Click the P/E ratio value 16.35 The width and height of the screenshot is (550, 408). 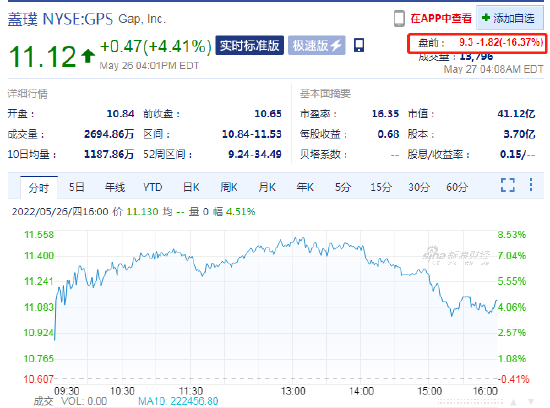(385, 114)
